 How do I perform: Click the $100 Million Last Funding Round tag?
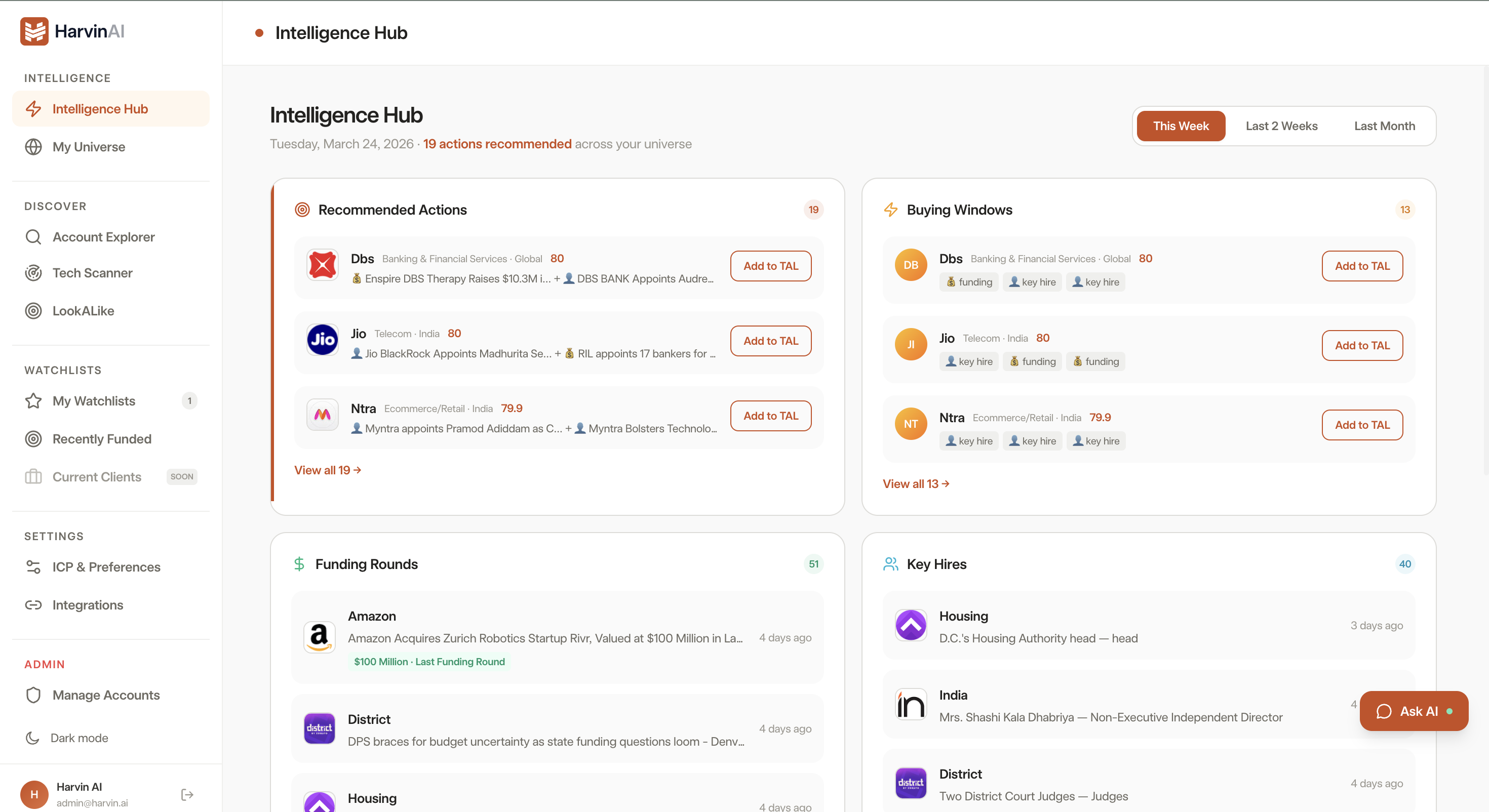click(429, 662)
